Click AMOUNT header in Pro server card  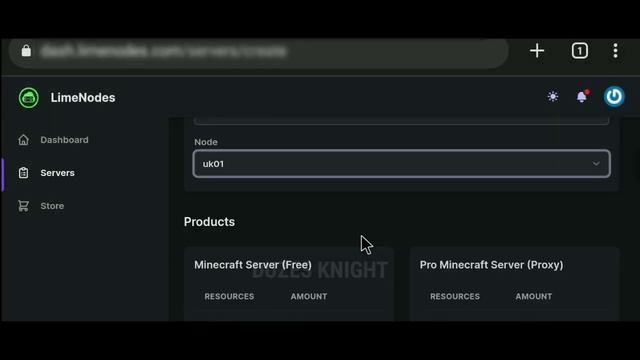(533, 297)
